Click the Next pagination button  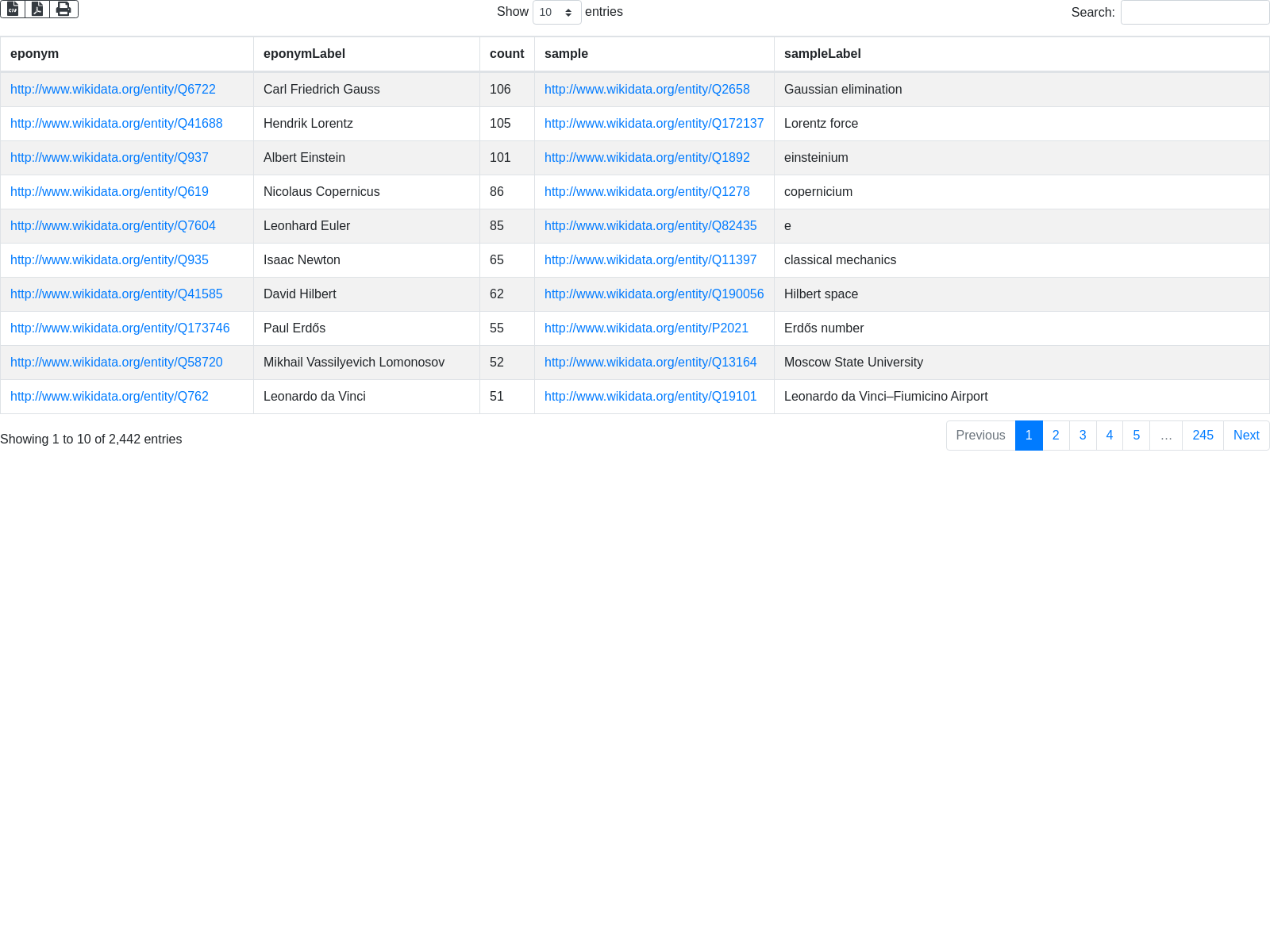[1246, 436]
